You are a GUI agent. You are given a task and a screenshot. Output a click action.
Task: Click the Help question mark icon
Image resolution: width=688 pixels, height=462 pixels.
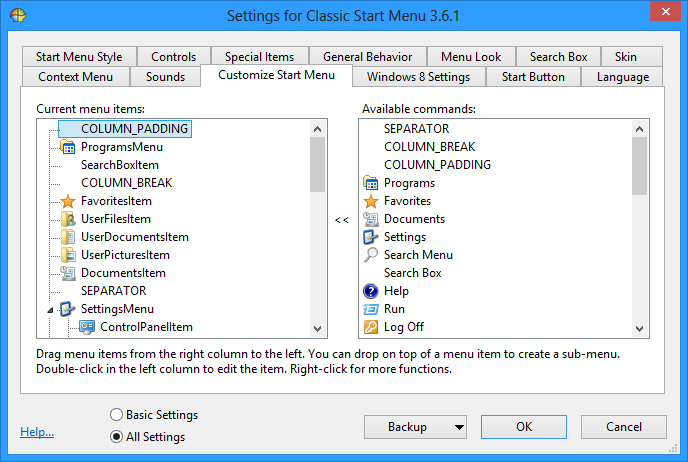click(x=371, y=291)
